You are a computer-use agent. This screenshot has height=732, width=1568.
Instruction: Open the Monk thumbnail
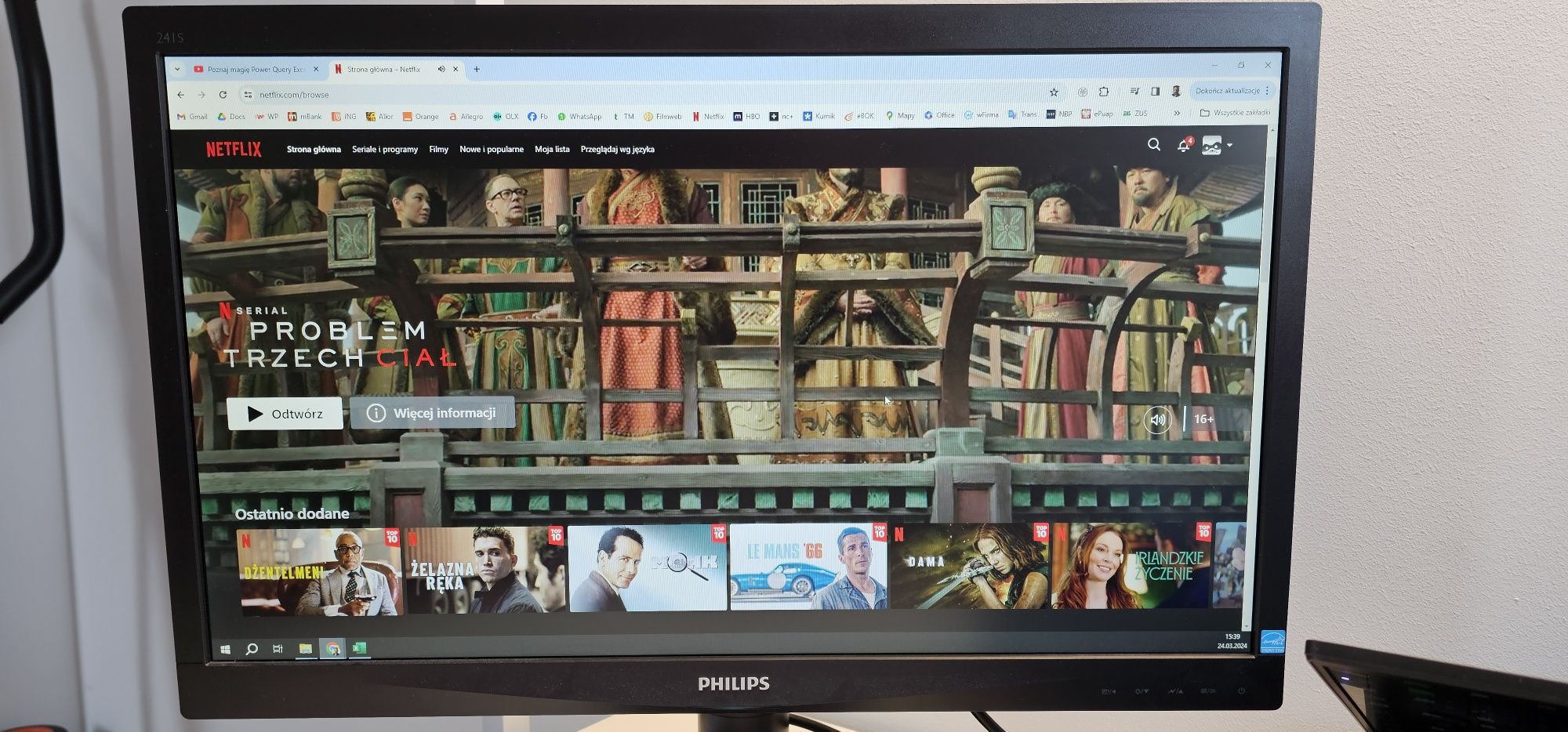coord(648,567)
